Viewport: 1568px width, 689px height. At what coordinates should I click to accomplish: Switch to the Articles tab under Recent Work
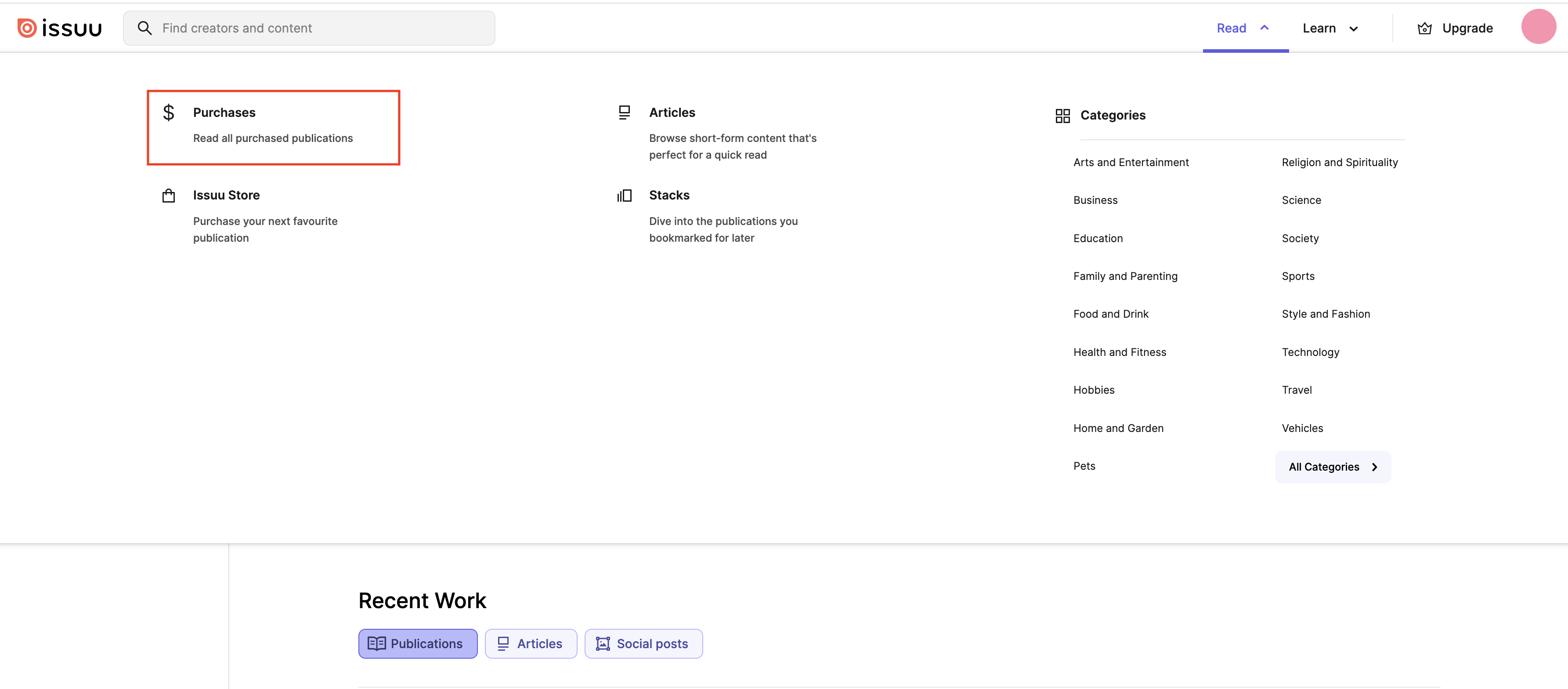tap(530, 643)
